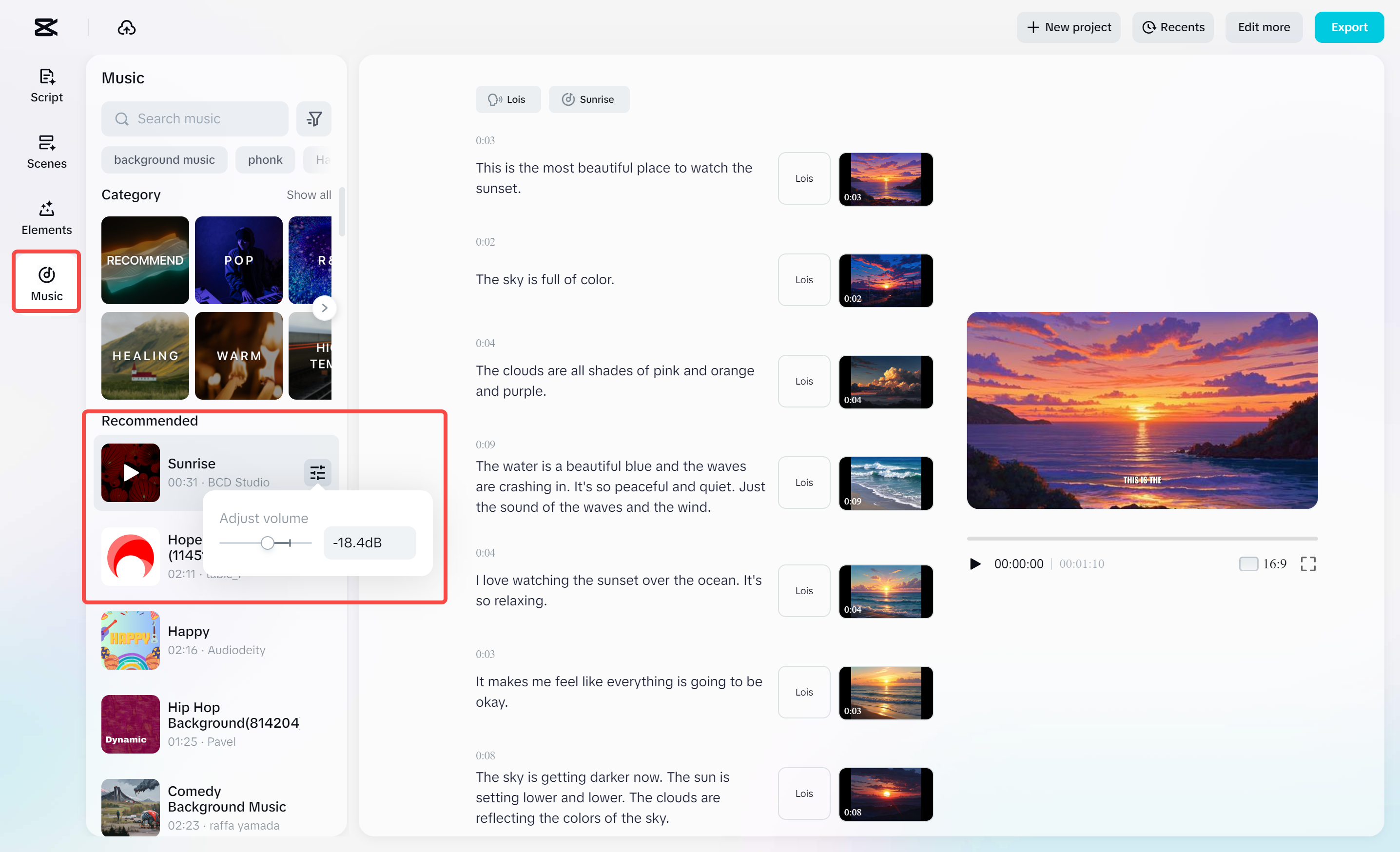Open the music filter options

[x=314, y=119]
